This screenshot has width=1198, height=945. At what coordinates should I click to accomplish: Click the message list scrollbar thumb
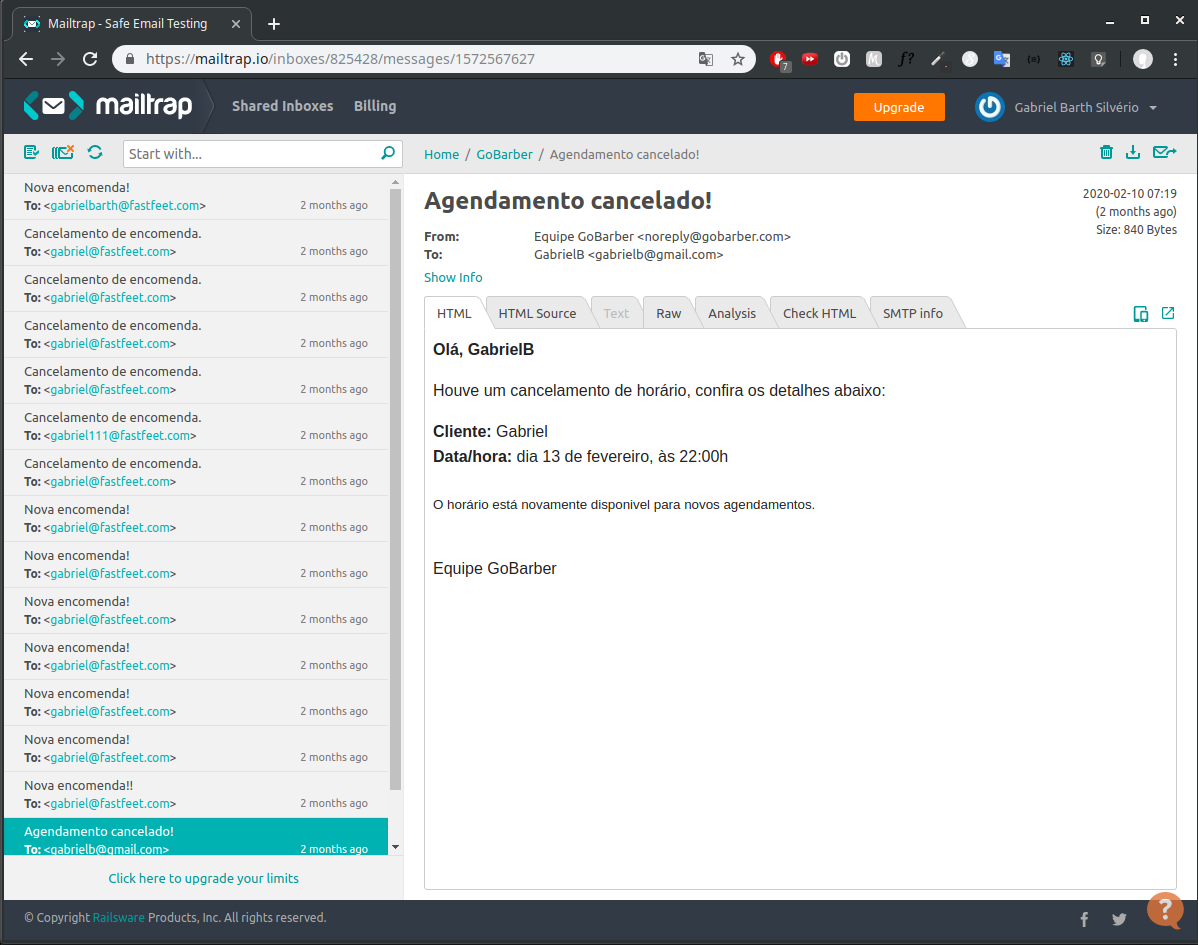[395, 489]
